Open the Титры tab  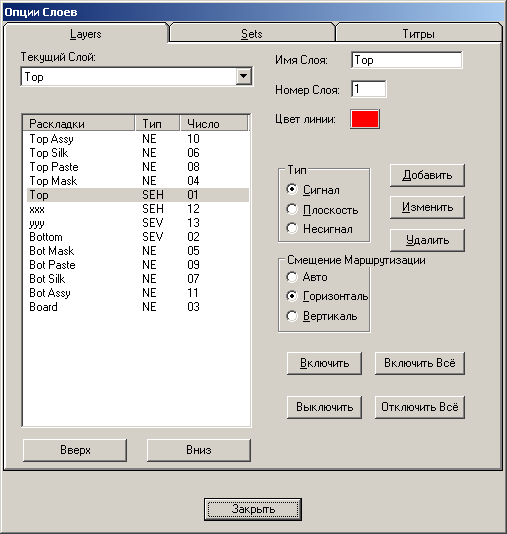coord(418,34)
